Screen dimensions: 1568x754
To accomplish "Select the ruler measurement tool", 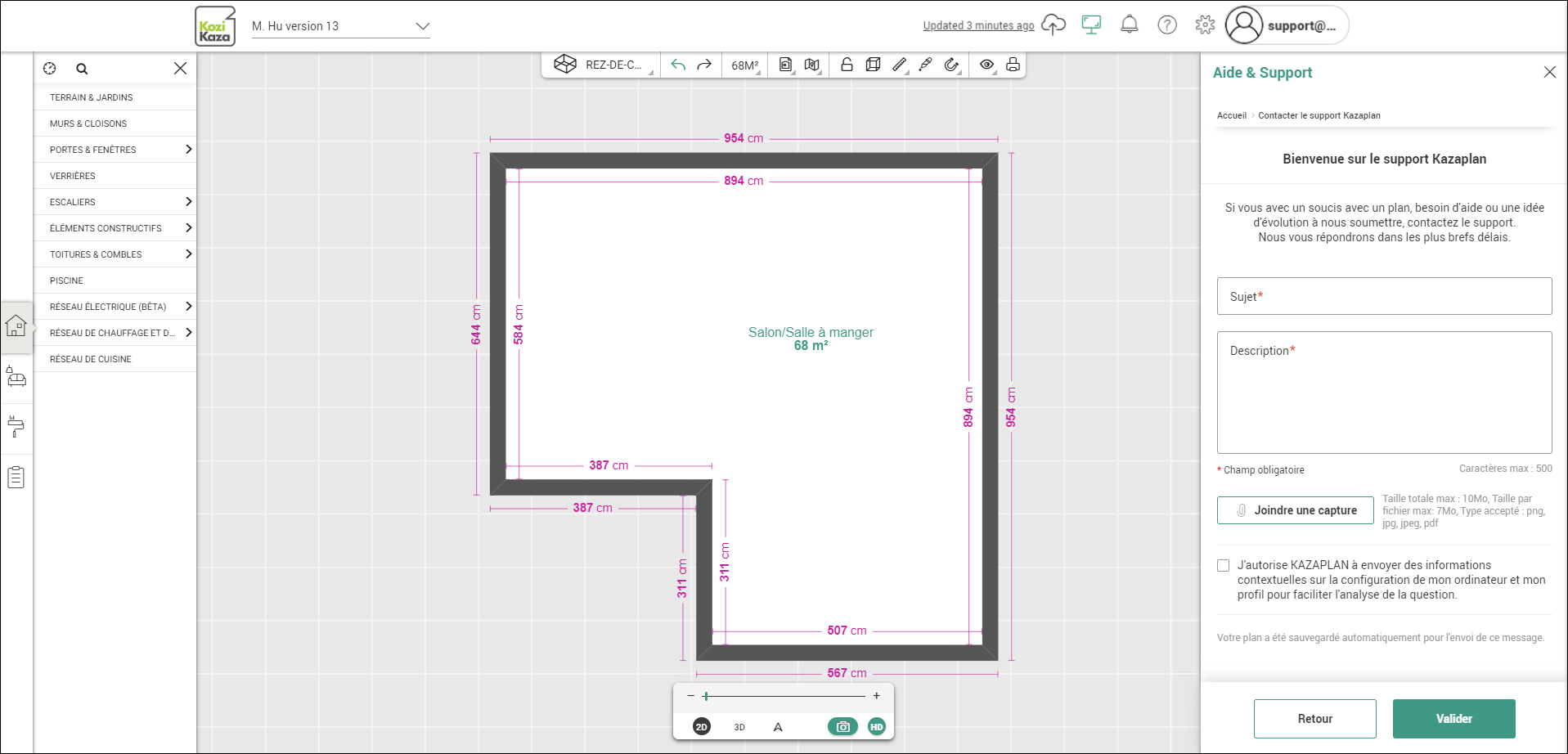I will [899, 65].
